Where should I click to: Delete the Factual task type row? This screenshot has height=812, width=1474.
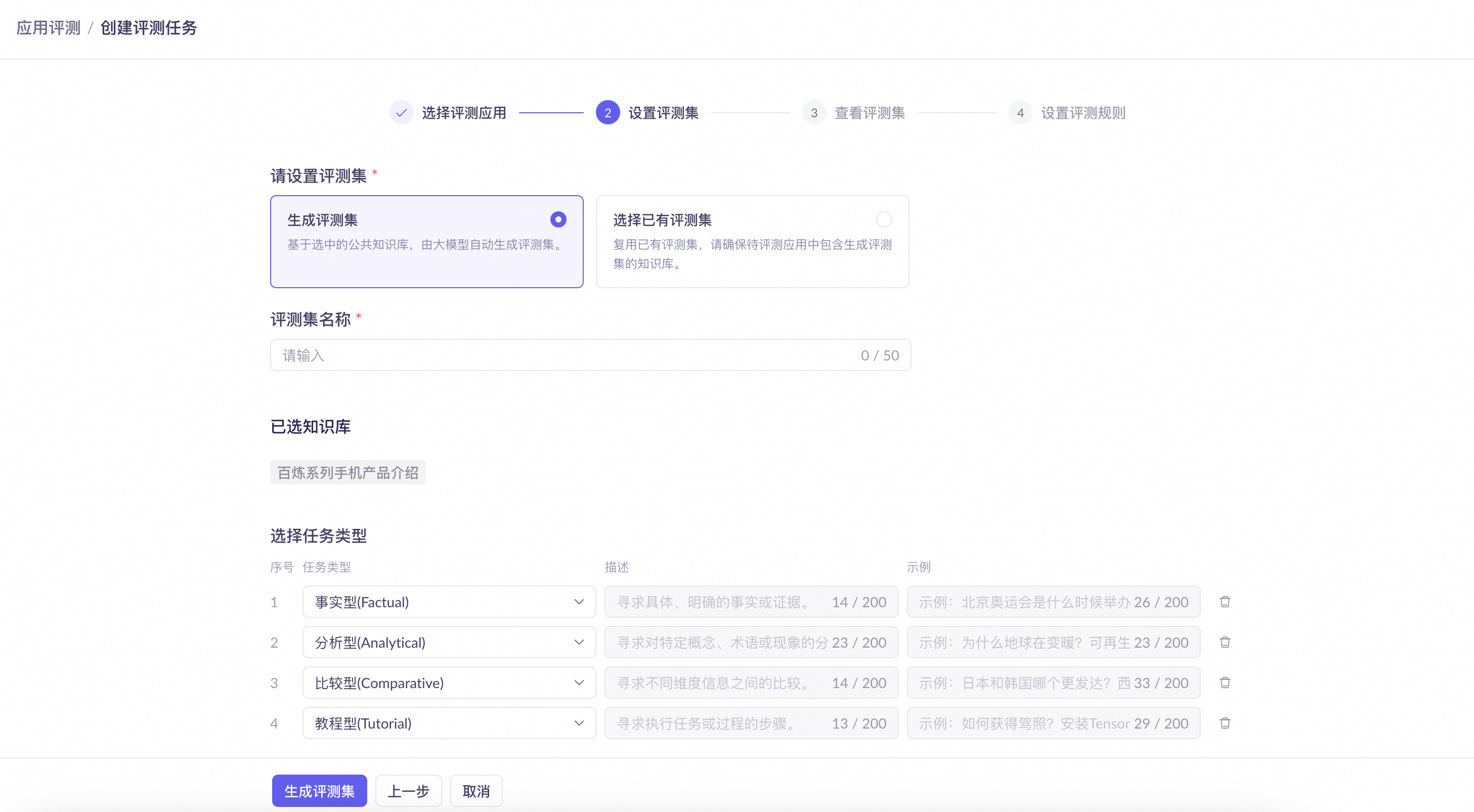[x=1225, y=602]
